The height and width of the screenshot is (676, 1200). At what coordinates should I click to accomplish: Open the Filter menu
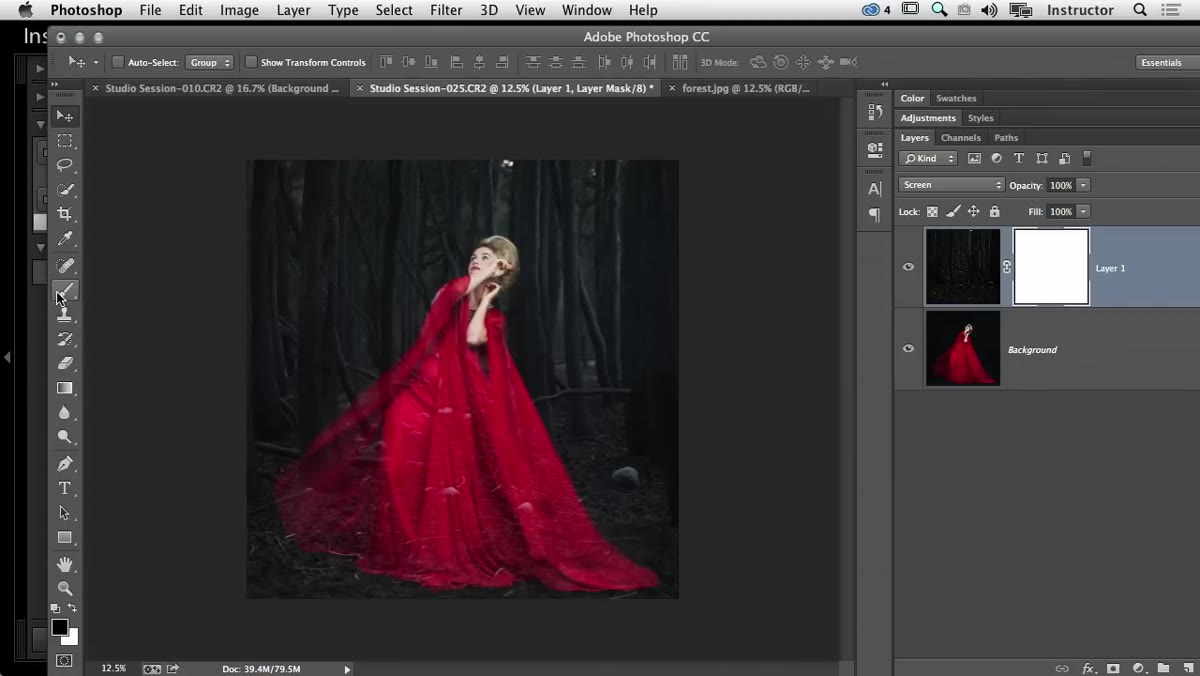click(446, 10)
